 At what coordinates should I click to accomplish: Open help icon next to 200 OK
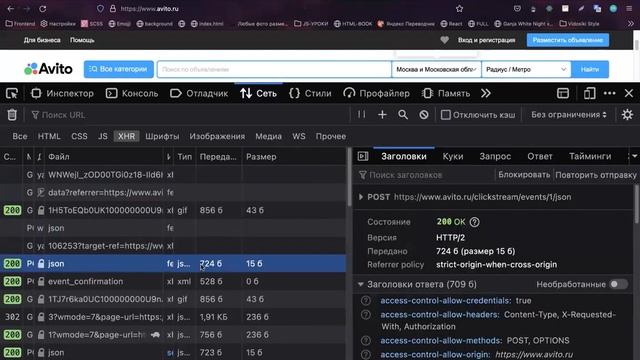click(x=474, y=222)
